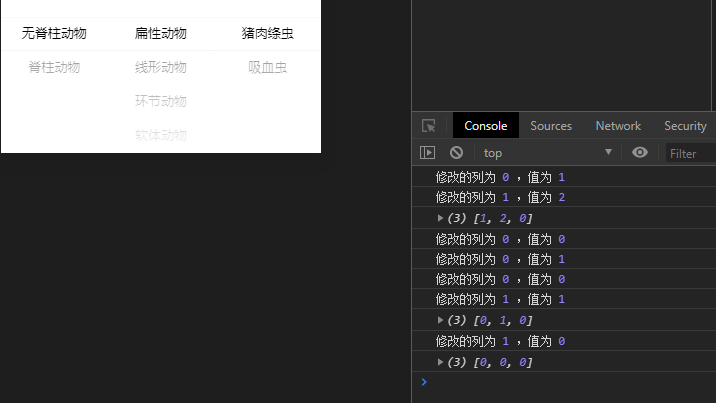Select 脊柱动物 in the first picker column

click(x=54, y=68)
